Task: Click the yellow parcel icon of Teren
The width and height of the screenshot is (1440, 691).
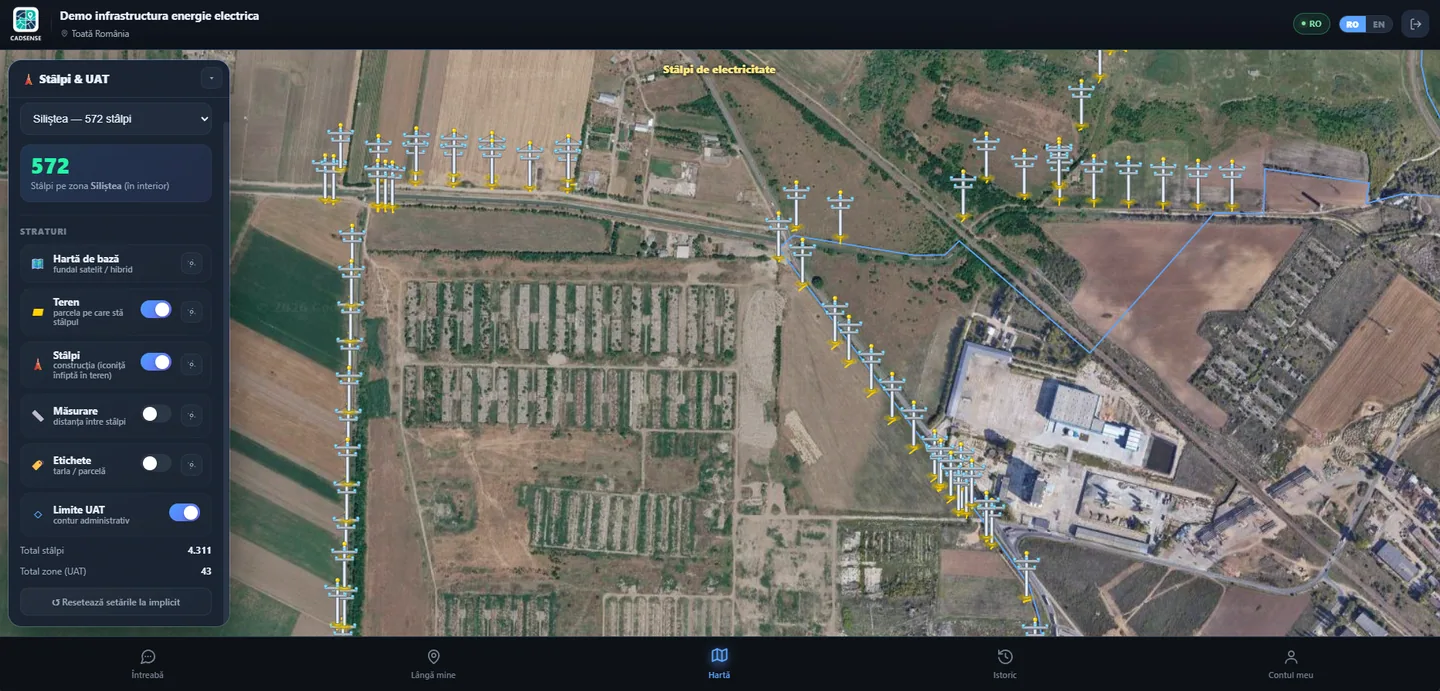Action: click(37, 312)
